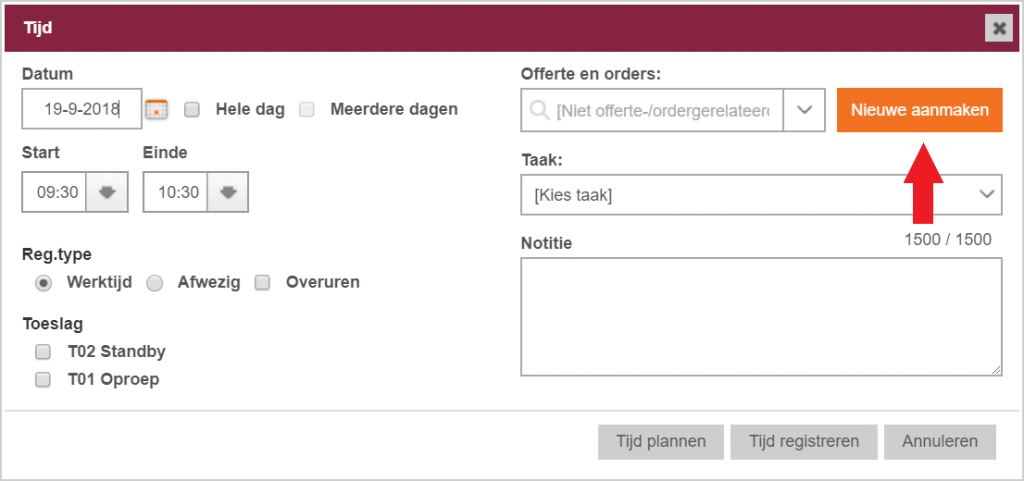Open the Kies taak dropdown

761,194
